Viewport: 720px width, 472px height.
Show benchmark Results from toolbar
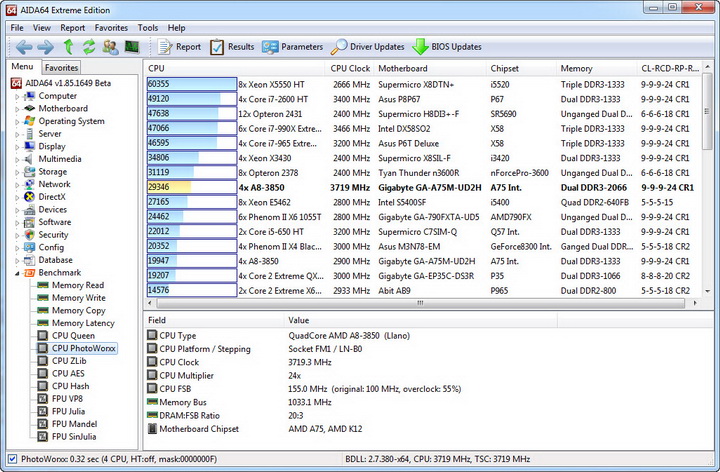232,47
